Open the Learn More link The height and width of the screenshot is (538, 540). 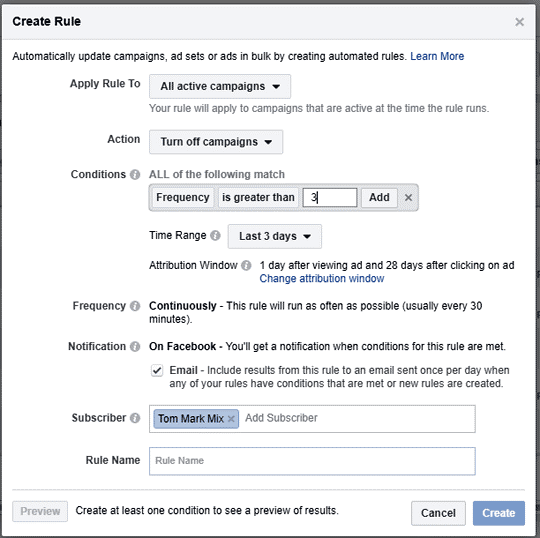click(x=437, y=56)
